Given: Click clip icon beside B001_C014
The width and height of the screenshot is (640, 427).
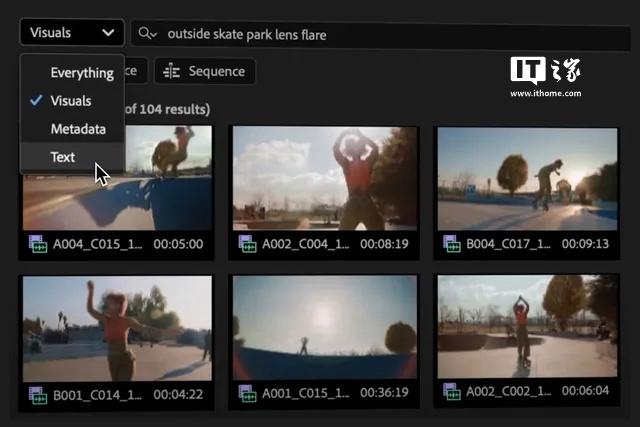Looking at the screenshot, I should 38,394.
